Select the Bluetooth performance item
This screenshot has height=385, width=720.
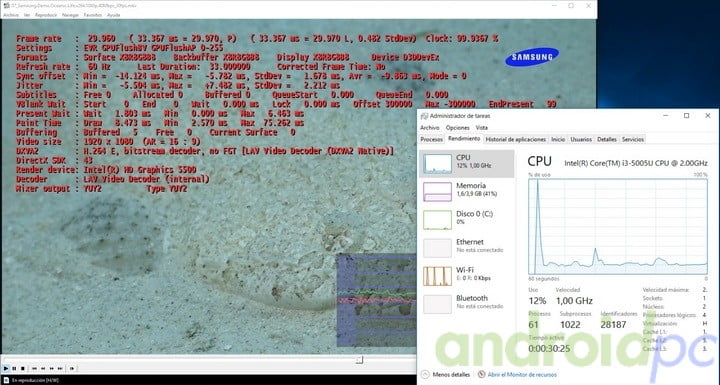click(467, 304)
